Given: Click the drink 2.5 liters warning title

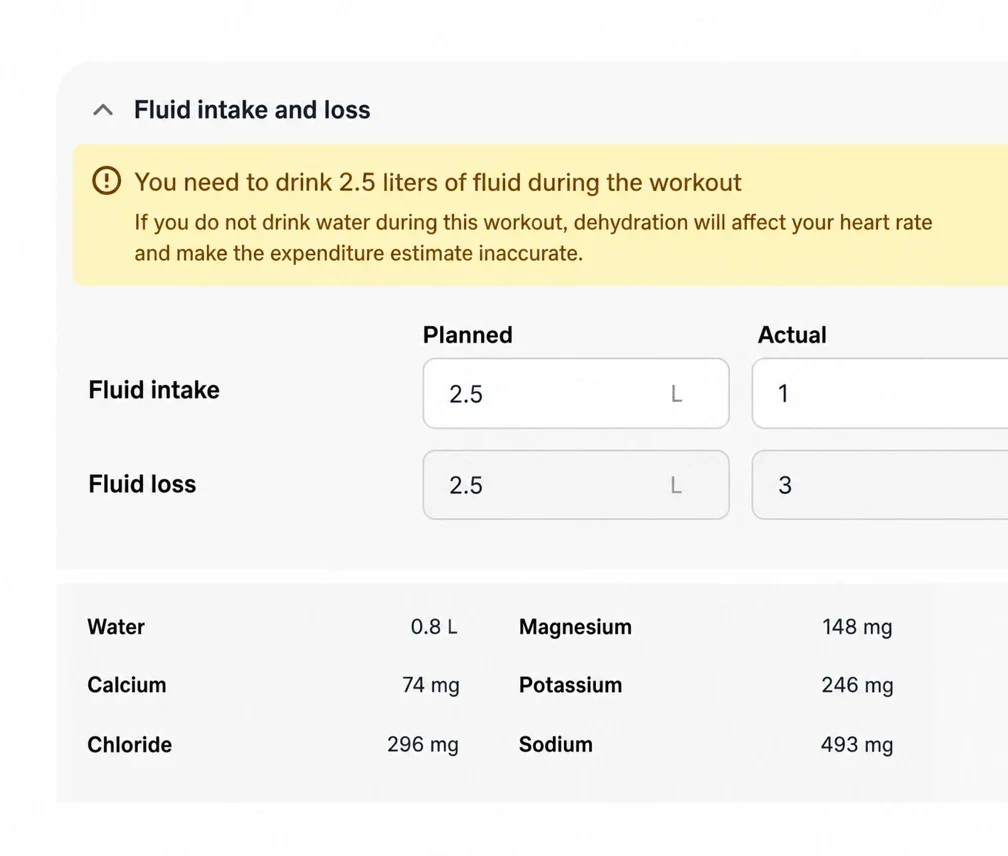Looking at the screenshot, I should [x=438, y=183].
